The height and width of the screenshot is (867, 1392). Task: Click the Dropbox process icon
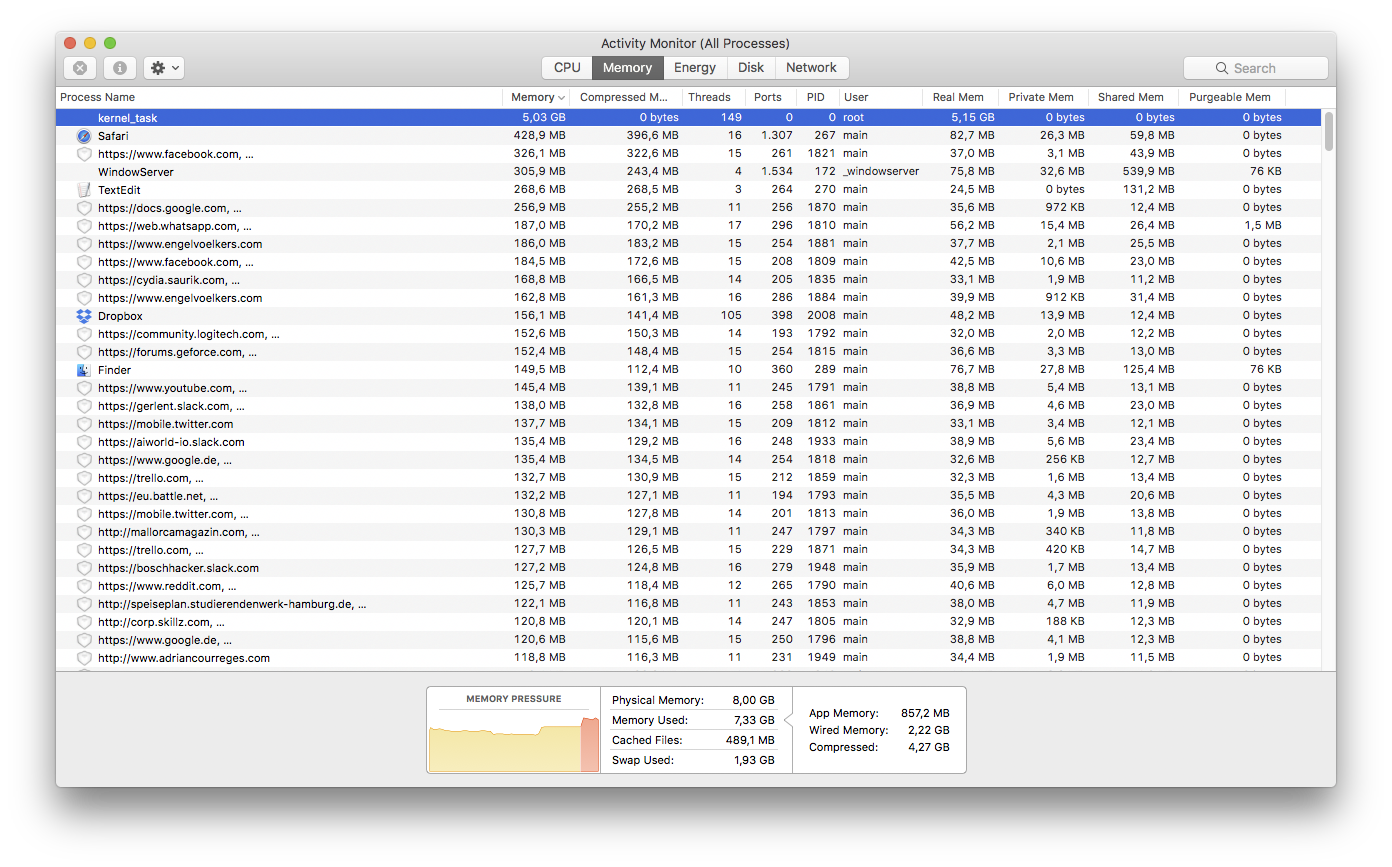coord(84,316)
